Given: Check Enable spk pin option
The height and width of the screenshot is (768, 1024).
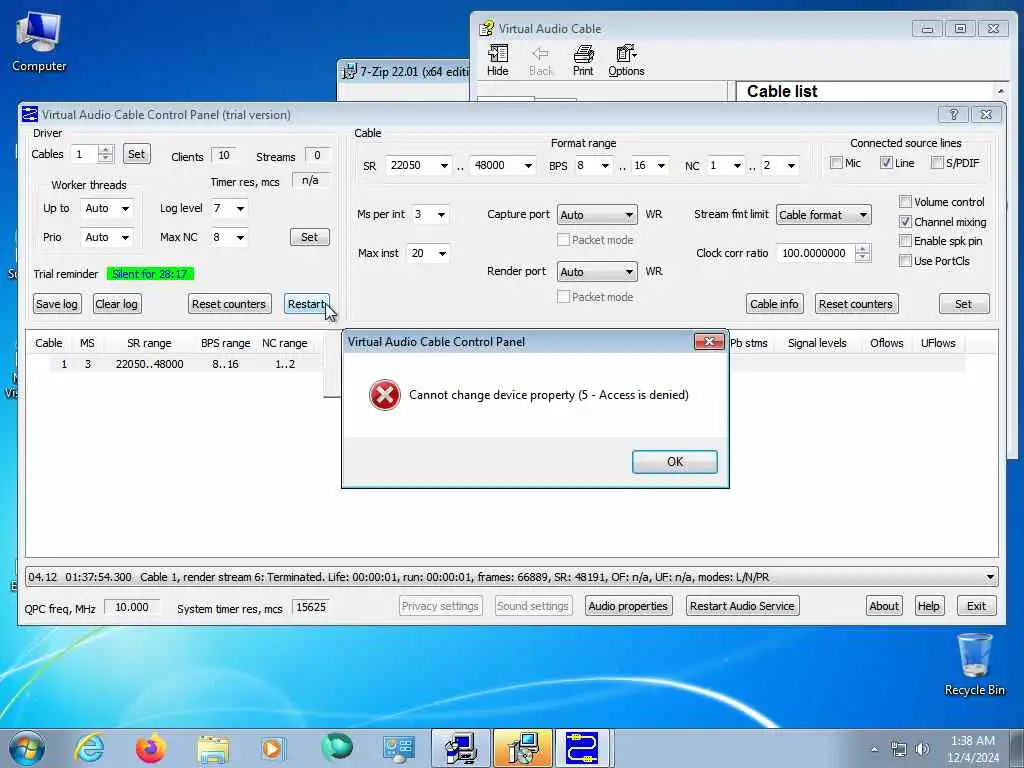Looking at the screenshot, I should (905, 241).
